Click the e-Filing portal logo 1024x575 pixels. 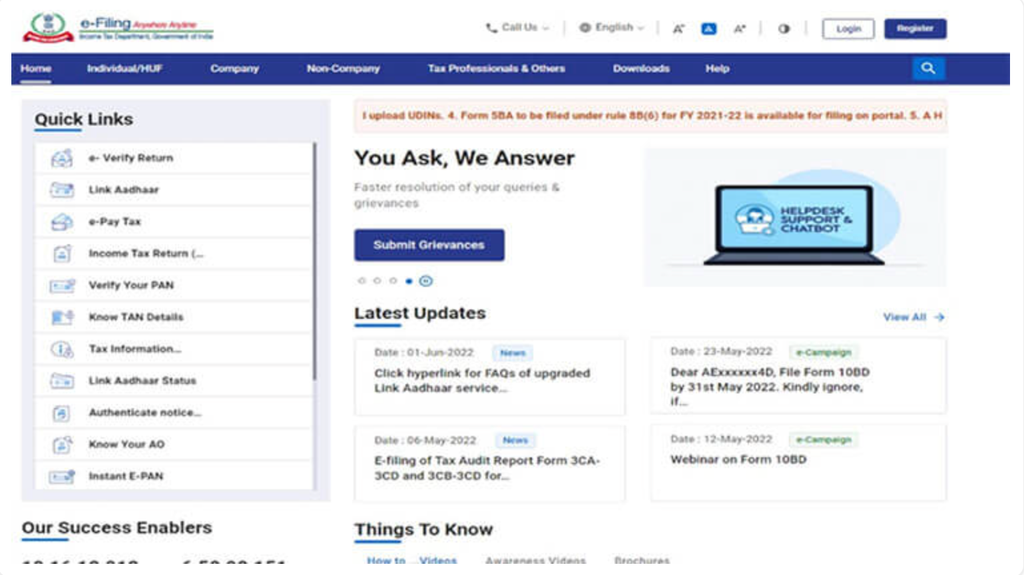click(118, 28)
